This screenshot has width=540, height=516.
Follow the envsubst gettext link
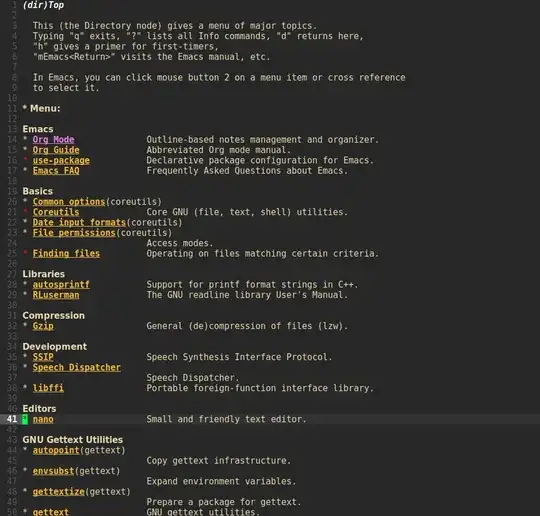pyautogui.click(x=53, y=471)
